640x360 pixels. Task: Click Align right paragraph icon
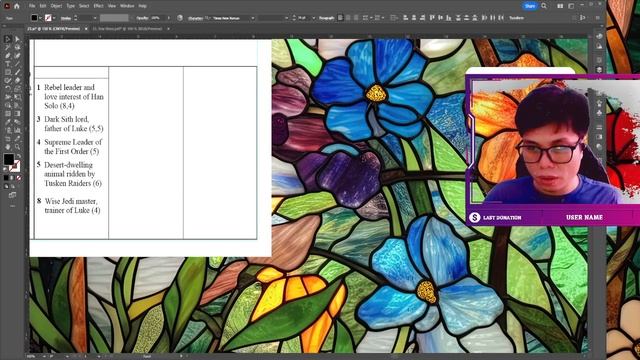356,18
